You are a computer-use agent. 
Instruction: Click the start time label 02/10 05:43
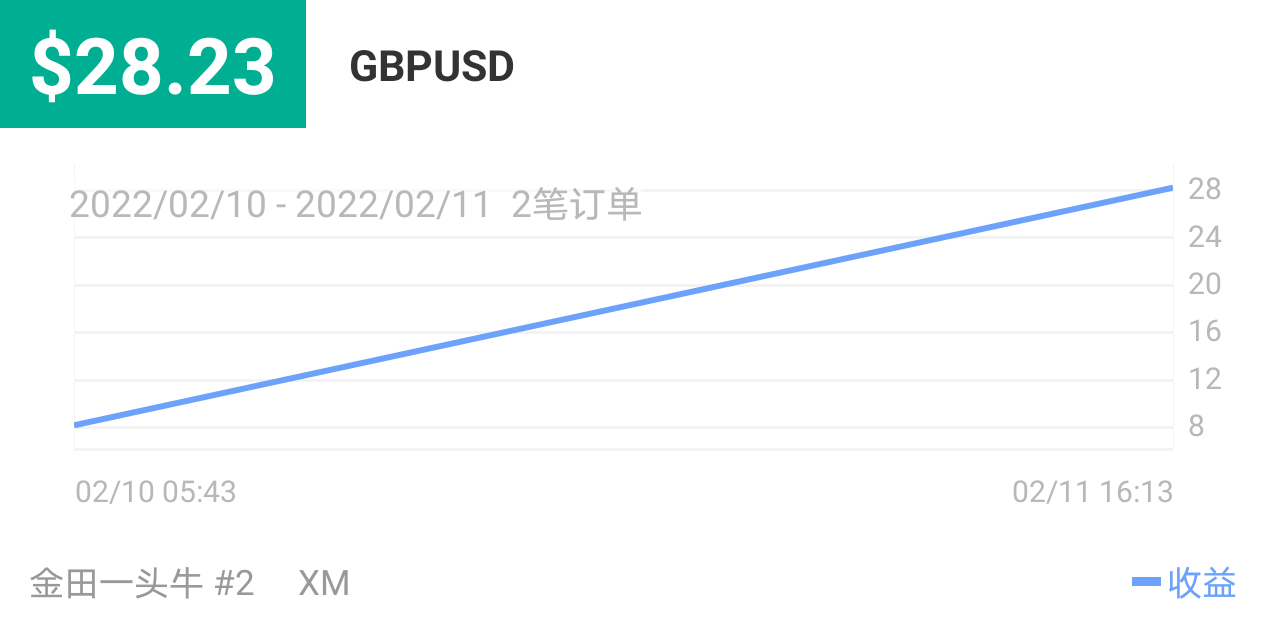tap(156, 492)
